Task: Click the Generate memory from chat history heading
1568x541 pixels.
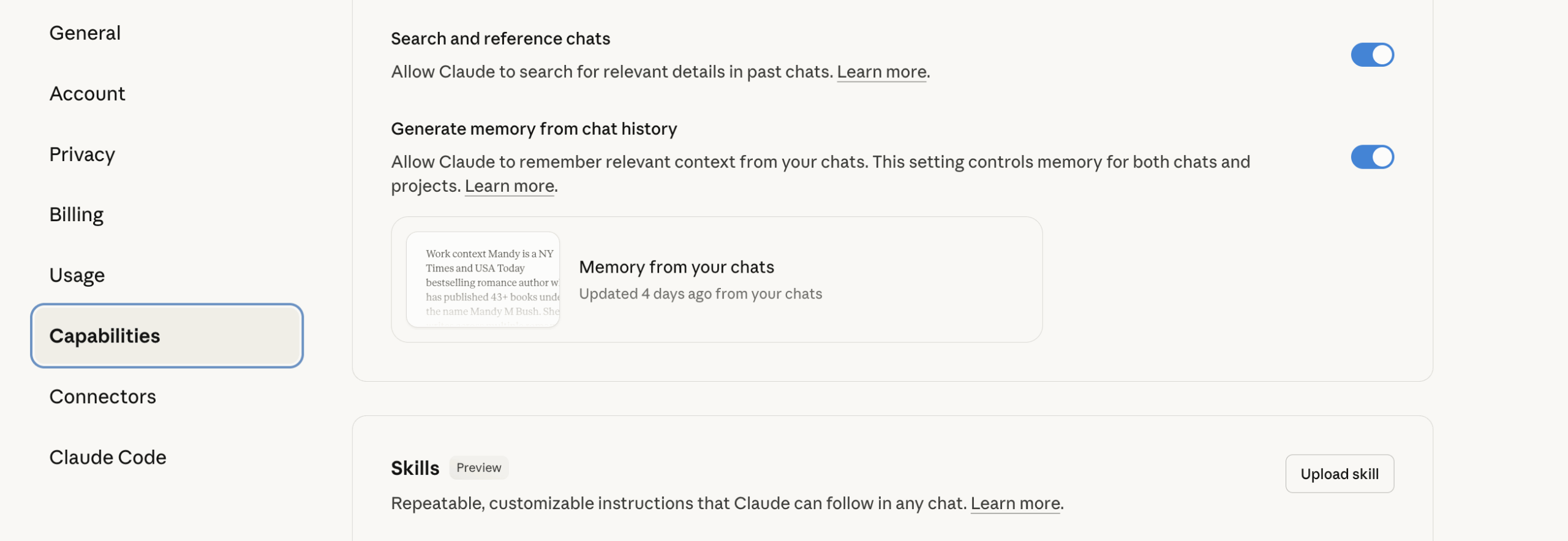Action: tap(533, 129)
